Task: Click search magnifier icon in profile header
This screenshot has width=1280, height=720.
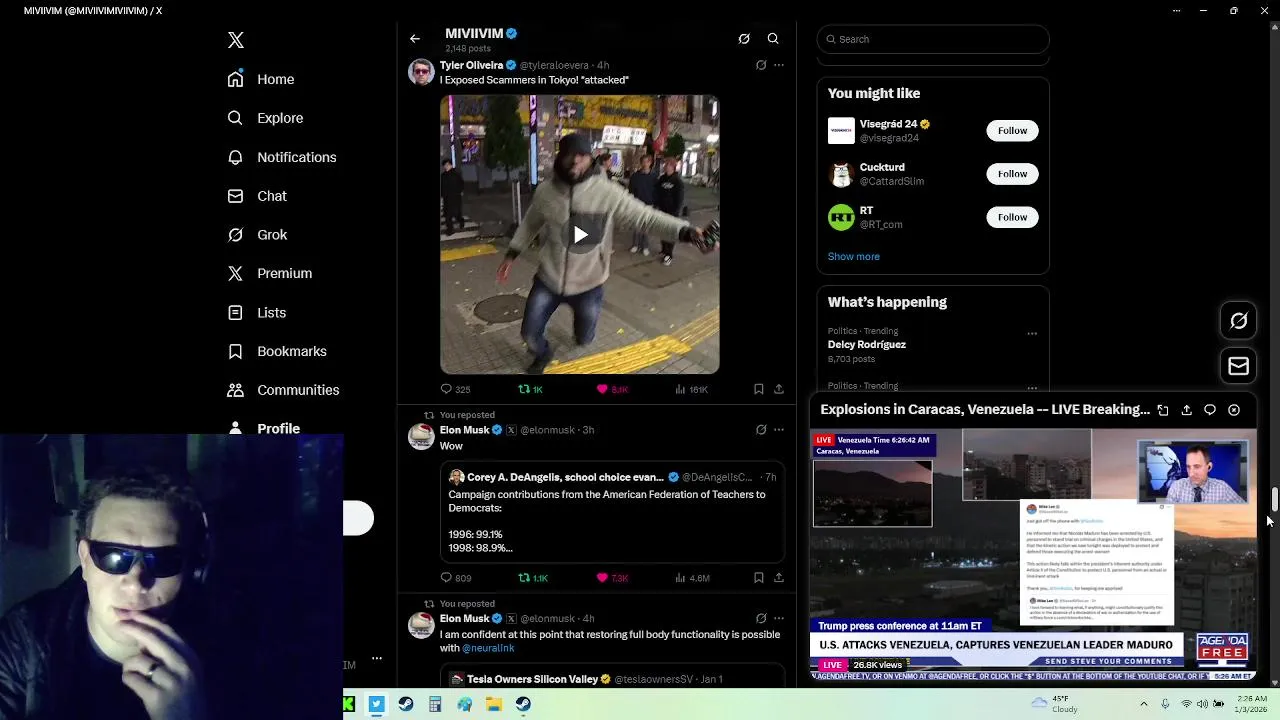Action: 773,39
